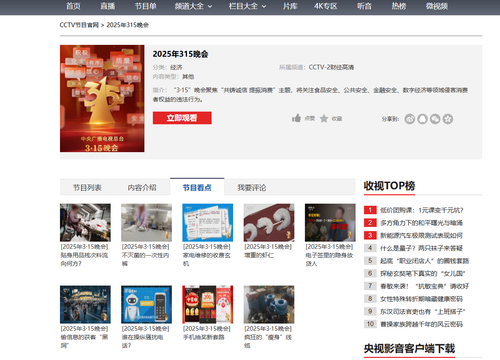500x360 pixels.
Task: Click the 2025年315晚会 title heading
Action: pyautogui.click(x=180, y=54)
